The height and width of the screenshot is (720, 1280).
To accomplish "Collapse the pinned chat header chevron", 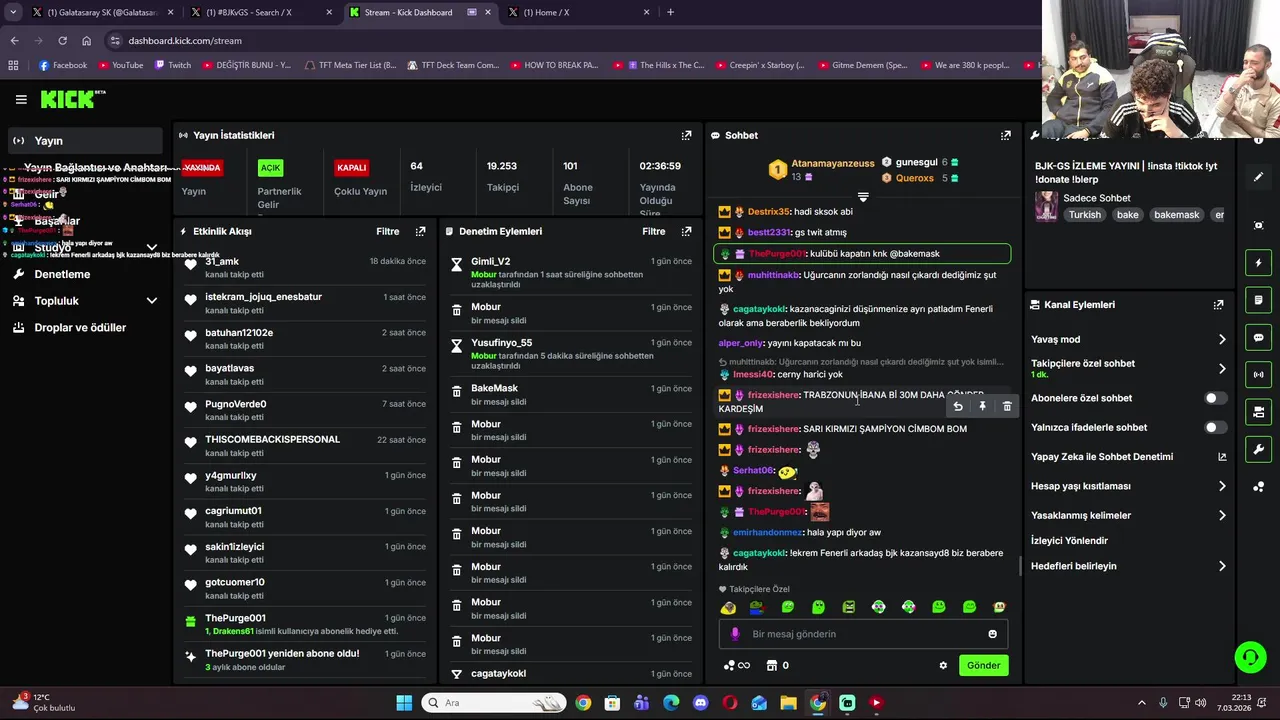I will coord(863,197).
